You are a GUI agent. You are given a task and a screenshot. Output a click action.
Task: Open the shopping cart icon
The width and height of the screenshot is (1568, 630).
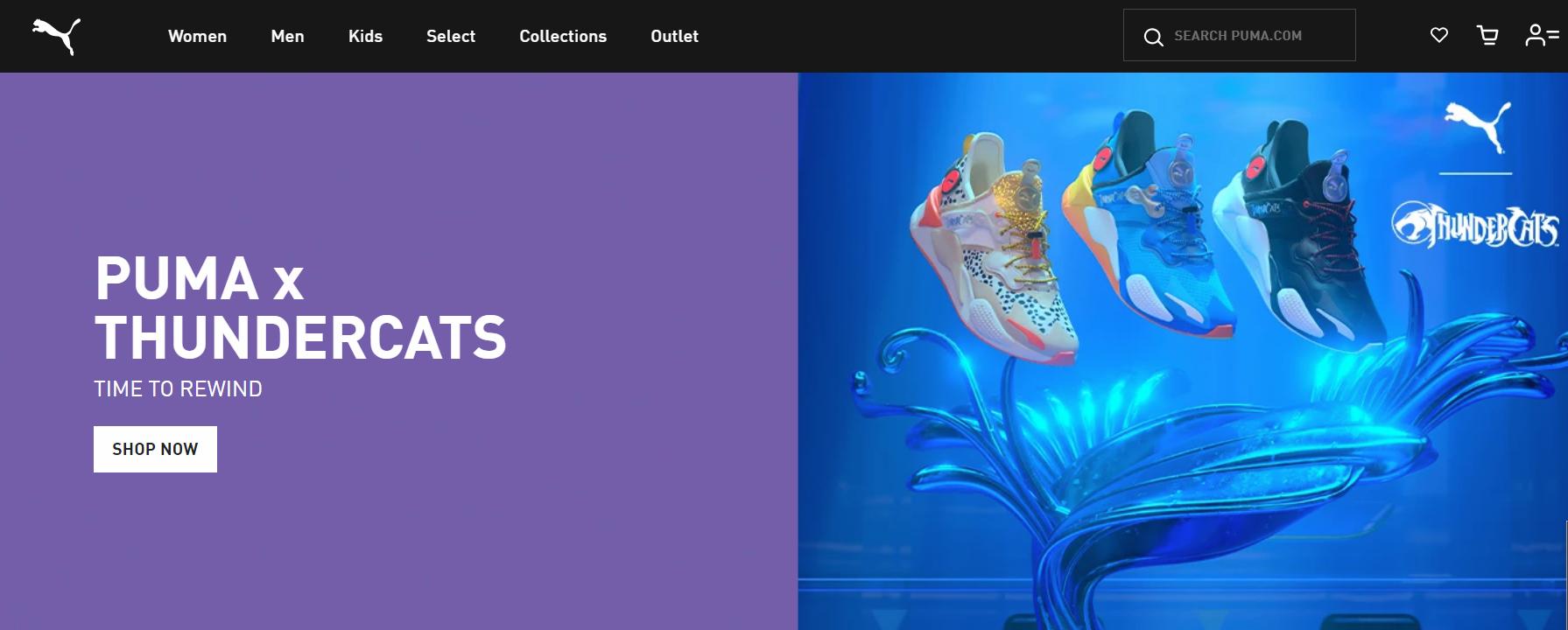pos(1487,35)
